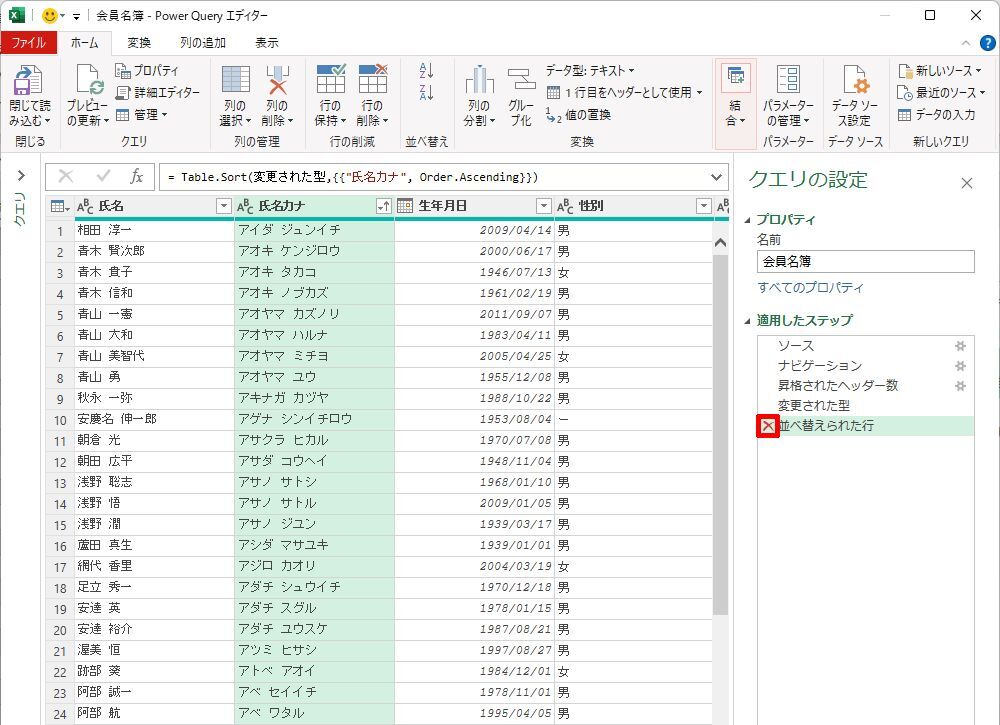Click the すべてのプロパティ link
The image size is (1000, 725).
pos(810,288)
